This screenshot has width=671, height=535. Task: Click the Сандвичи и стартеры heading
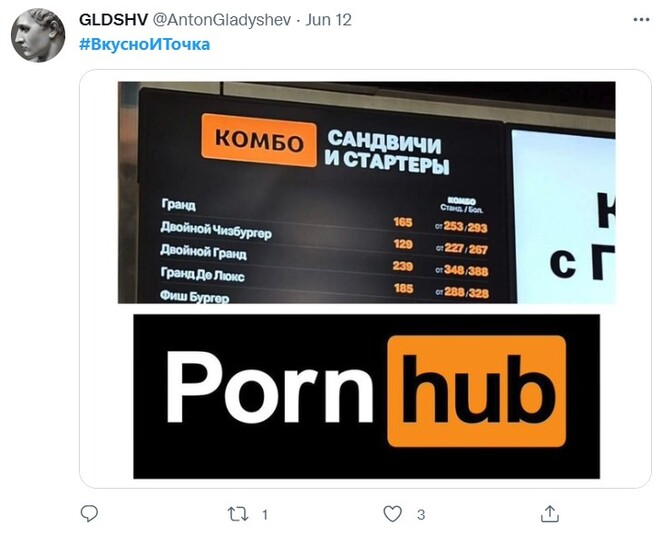(386, 153)
